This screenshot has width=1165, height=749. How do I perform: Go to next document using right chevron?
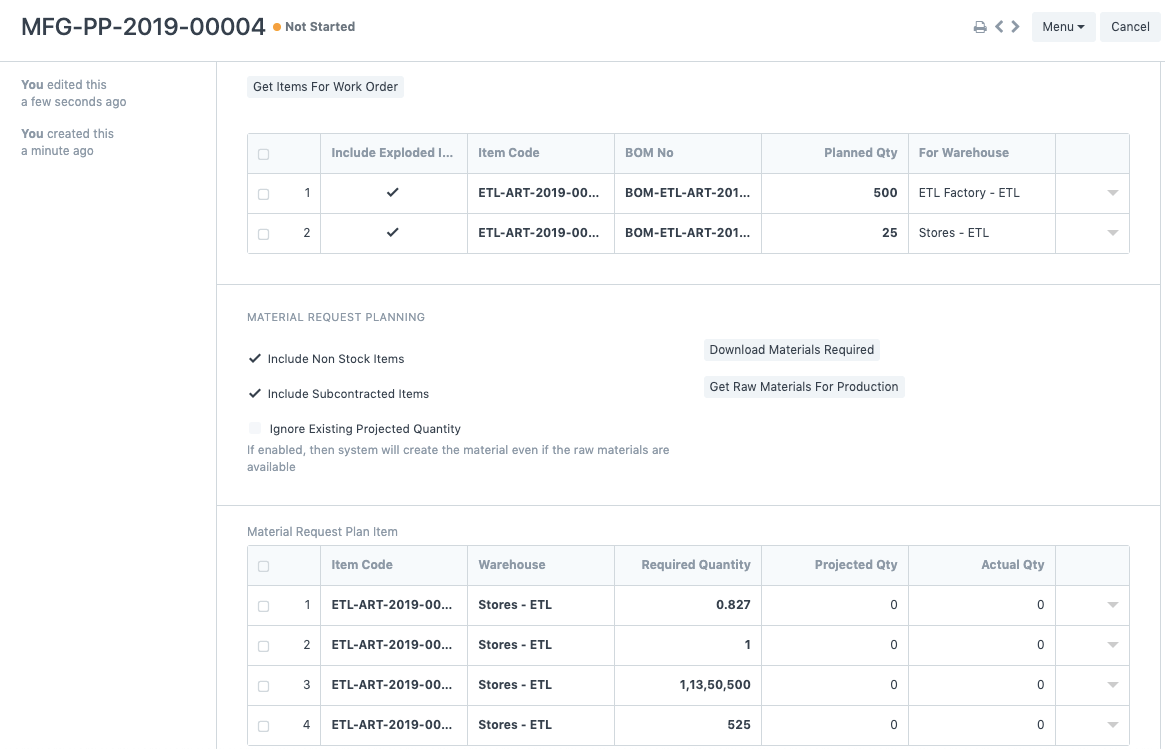click(1016, 27)
